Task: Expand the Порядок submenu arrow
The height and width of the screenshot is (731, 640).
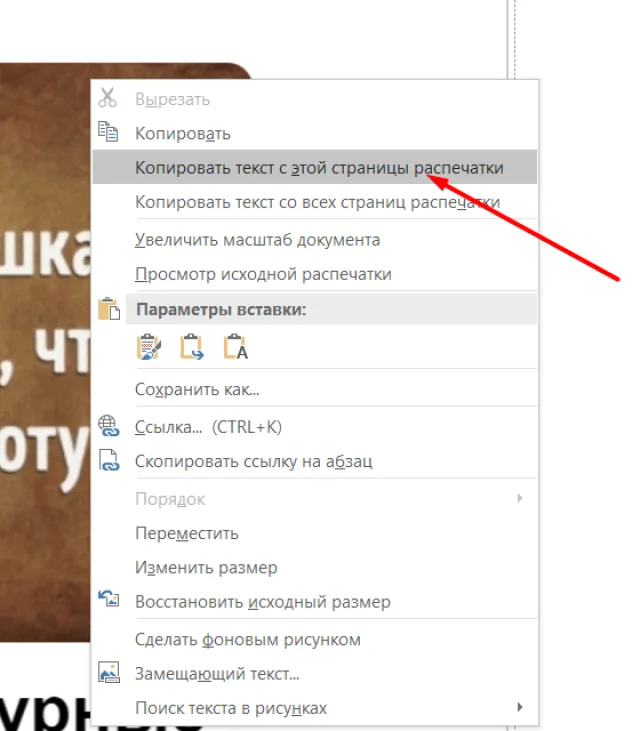Action: 520,498
